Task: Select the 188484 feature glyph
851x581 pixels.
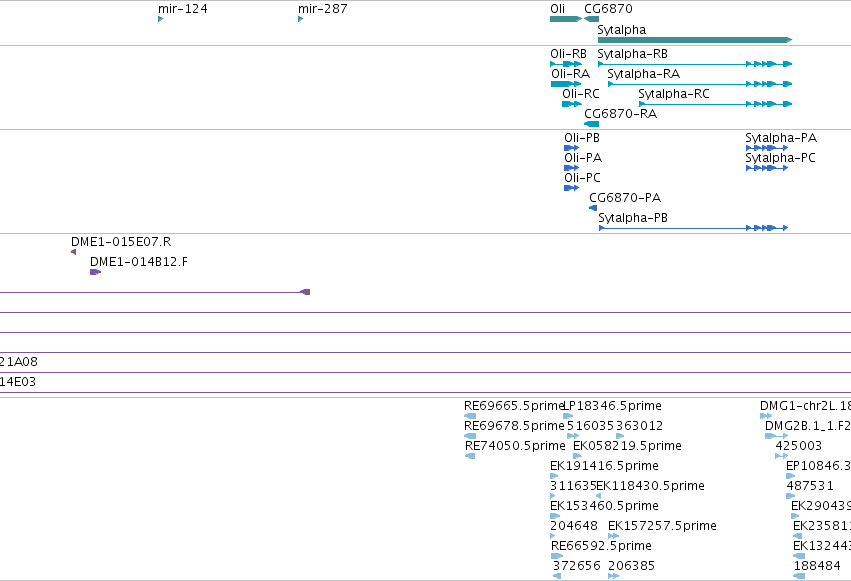Action: [x=799, y=576]
